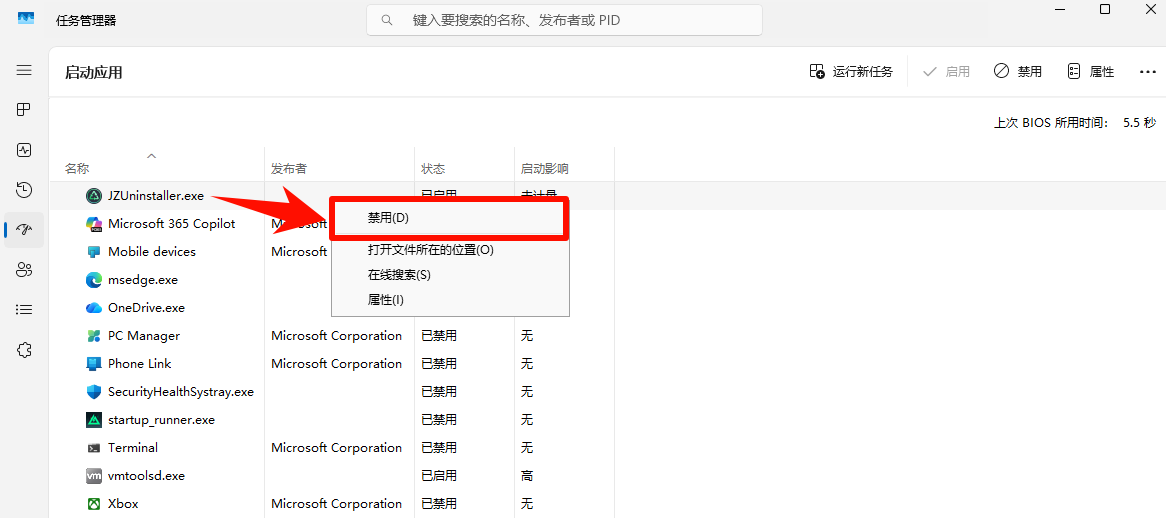Viewport: 1166px width, 518px height.
Task: Click the 启动应用 page title
Action: point(93,72)
